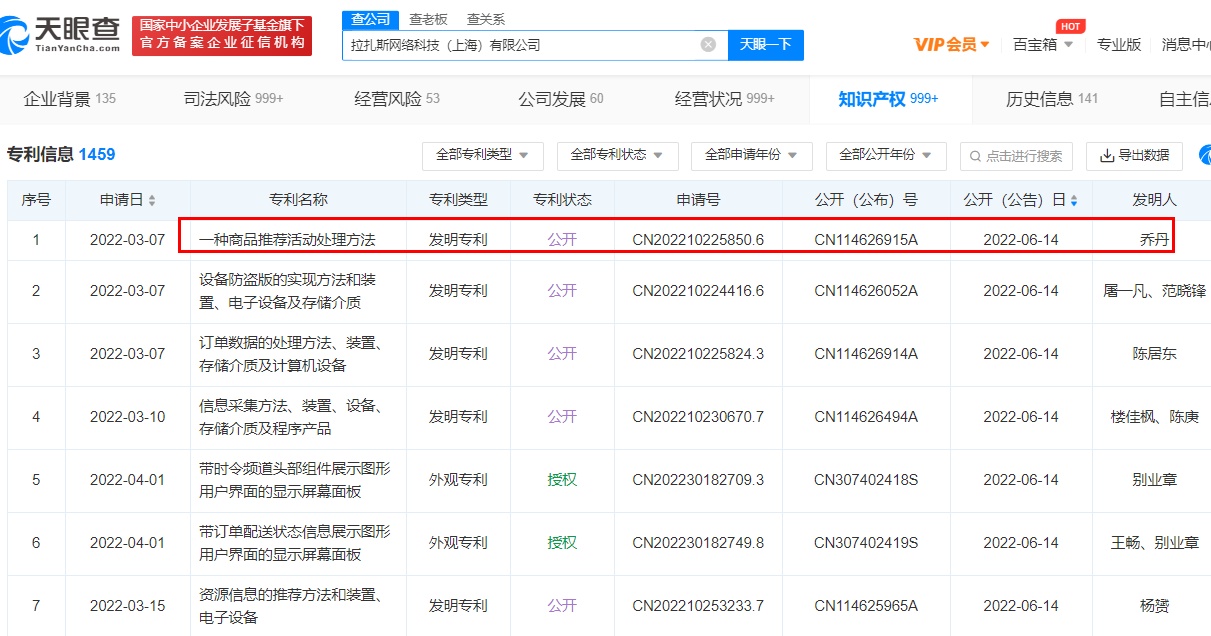This screenshot has height=636, width=1211.
Task: Click inventor 范晓锋
Action: (1184, 291)
